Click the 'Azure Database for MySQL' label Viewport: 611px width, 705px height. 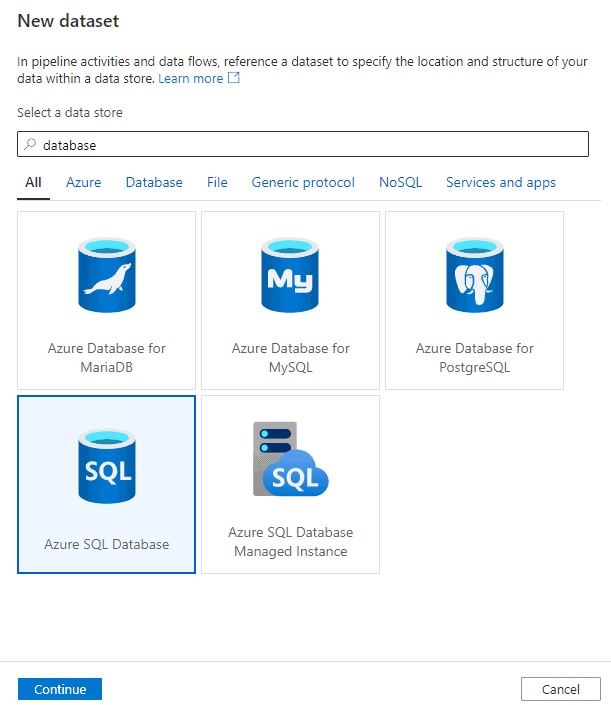[290, 358]
